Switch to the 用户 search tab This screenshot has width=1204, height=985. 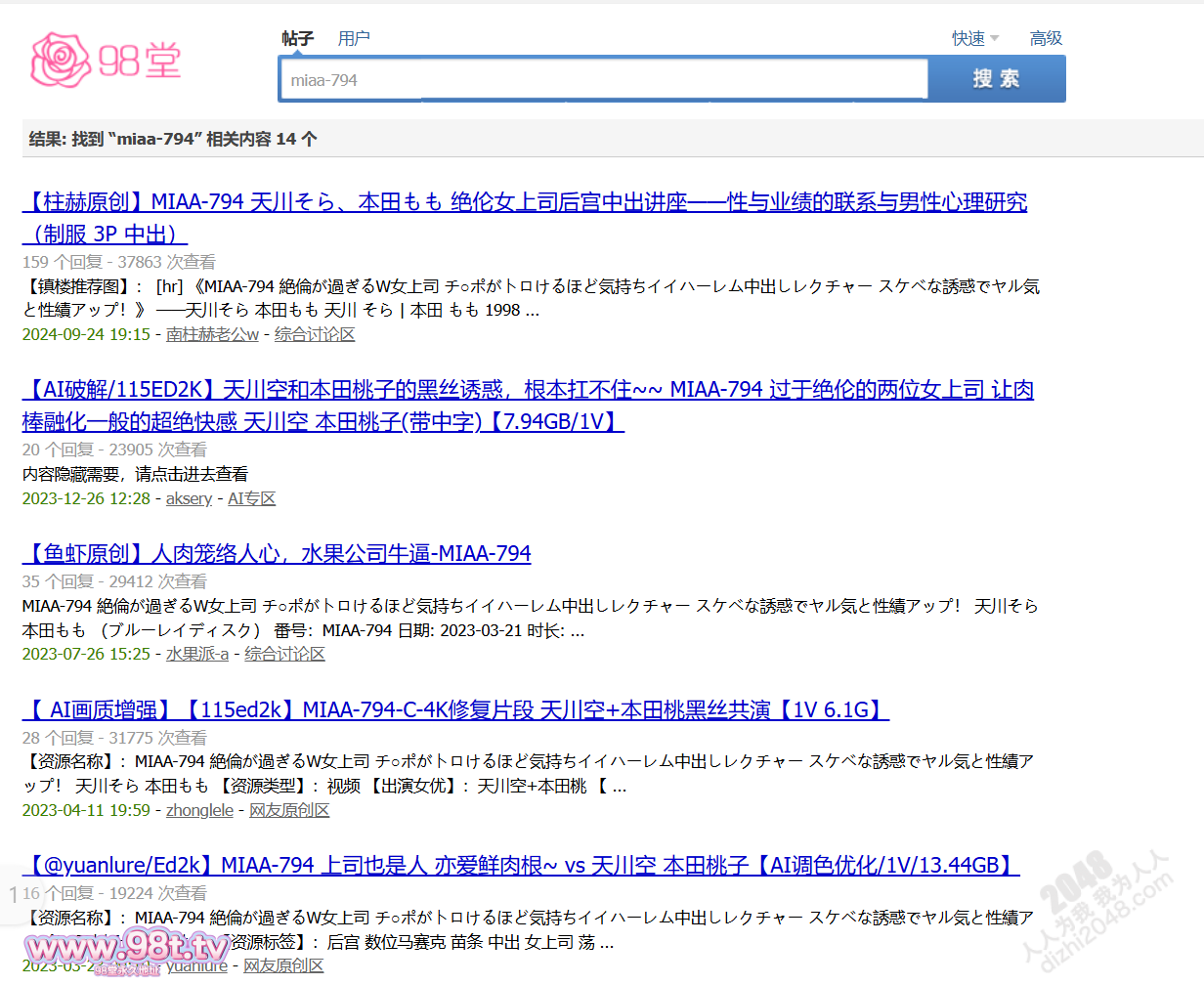pos(354,38)
